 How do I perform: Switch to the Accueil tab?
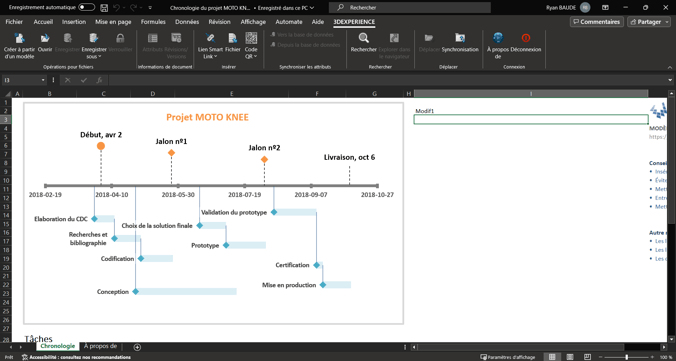pos(43,22)
